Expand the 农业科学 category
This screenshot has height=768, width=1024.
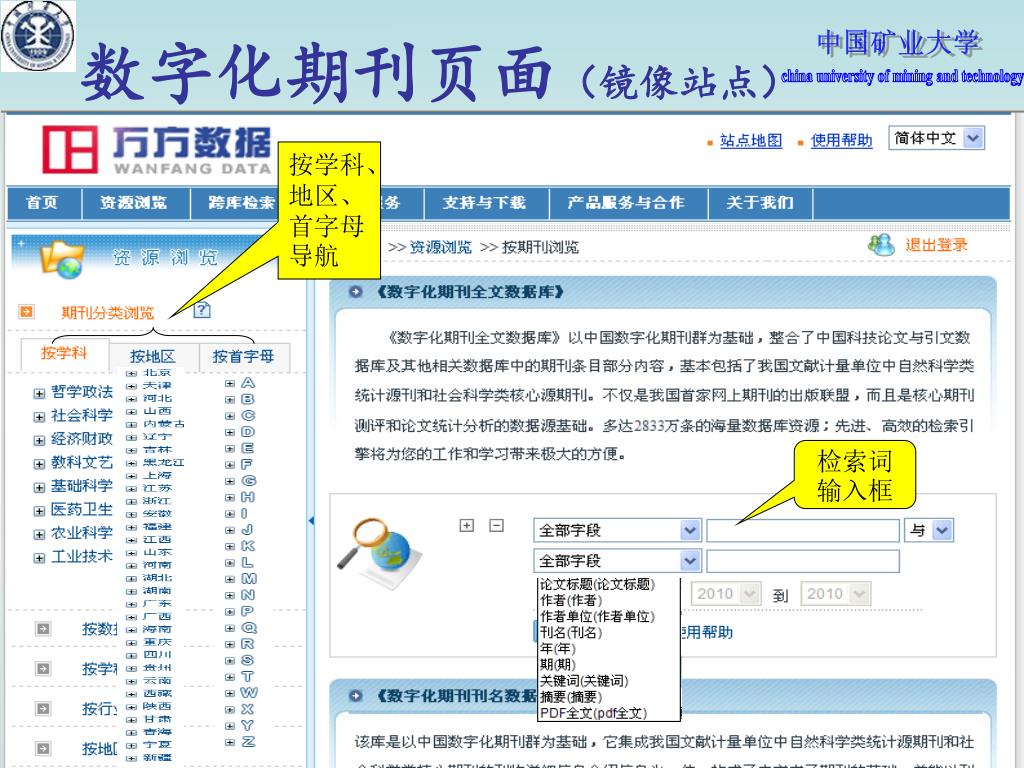(39, 534)
